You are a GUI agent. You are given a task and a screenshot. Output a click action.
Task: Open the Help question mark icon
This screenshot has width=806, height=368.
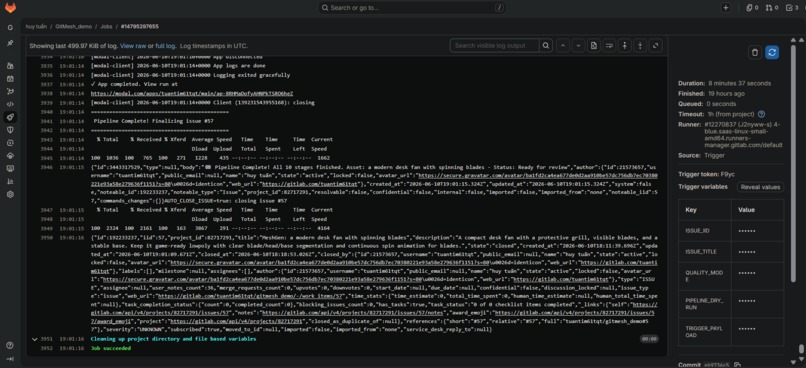(10, 345)
